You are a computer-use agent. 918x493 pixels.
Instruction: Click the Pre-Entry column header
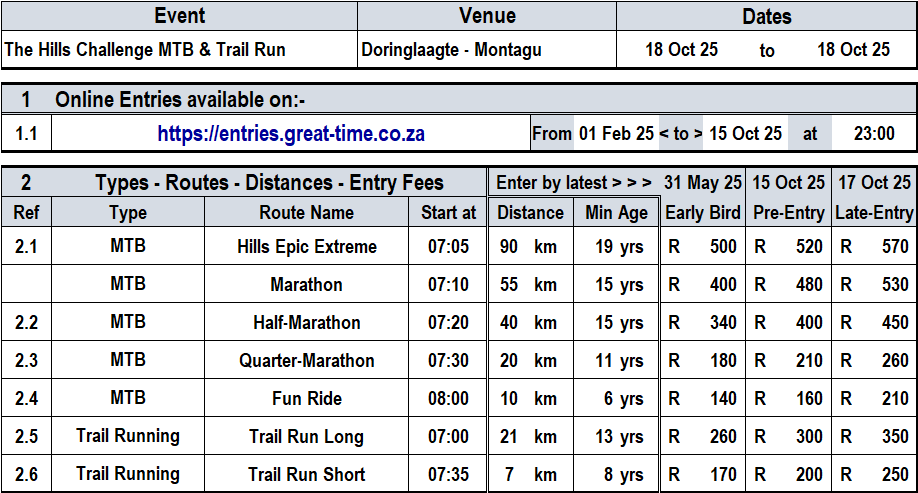789,213
